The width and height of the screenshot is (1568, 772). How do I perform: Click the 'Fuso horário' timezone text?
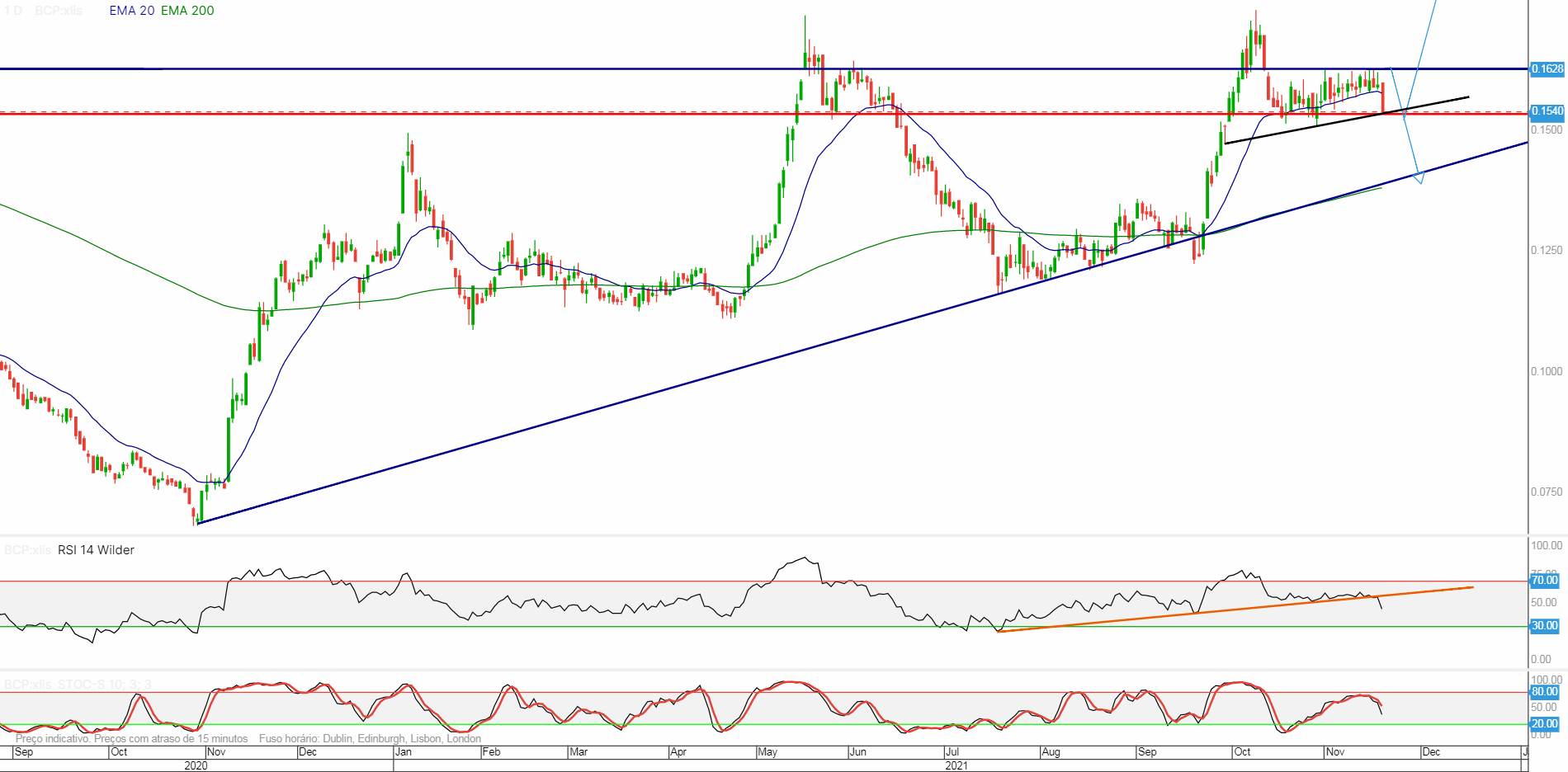pos(370,739)
